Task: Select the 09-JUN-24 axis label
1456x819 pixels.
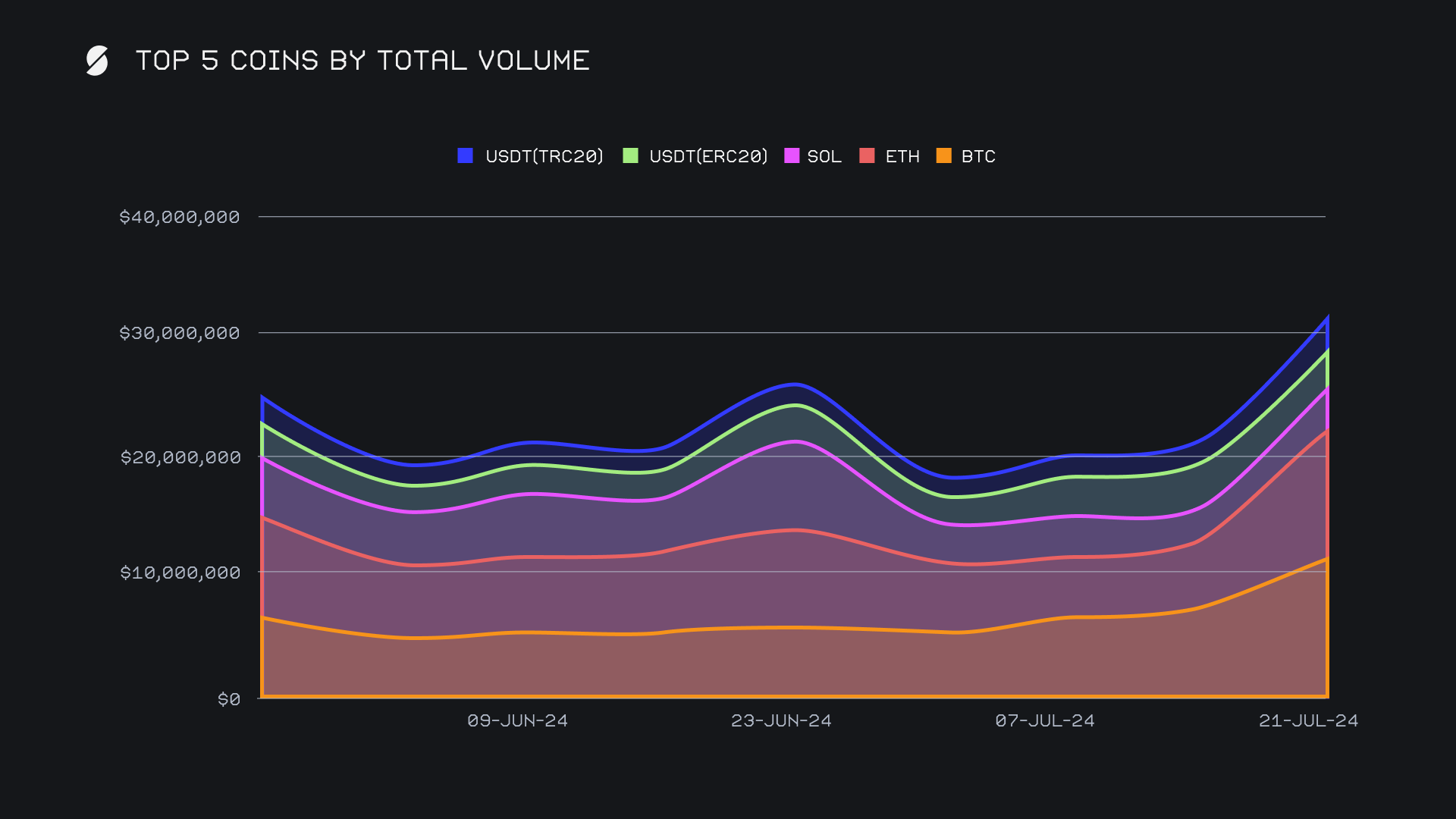Action: pos(517,720)
